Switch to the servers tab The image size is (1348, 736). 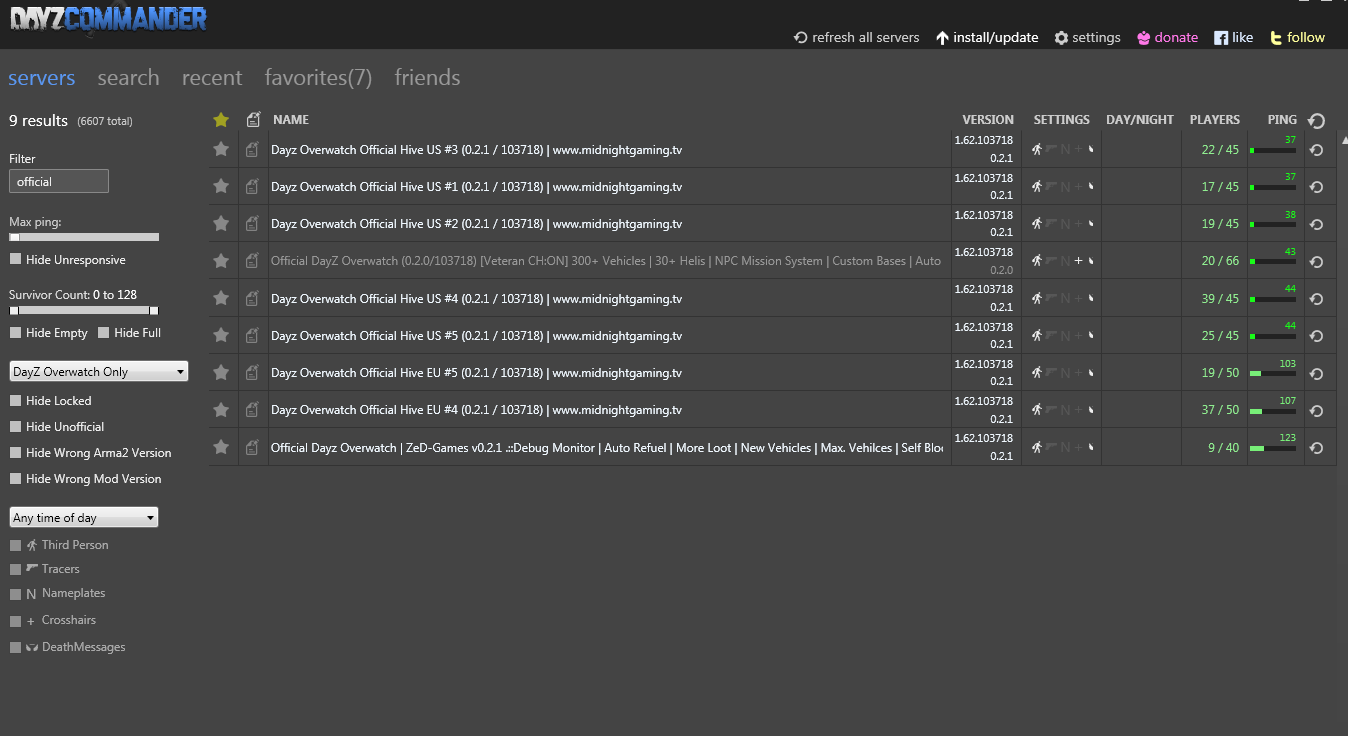(42, 78)
